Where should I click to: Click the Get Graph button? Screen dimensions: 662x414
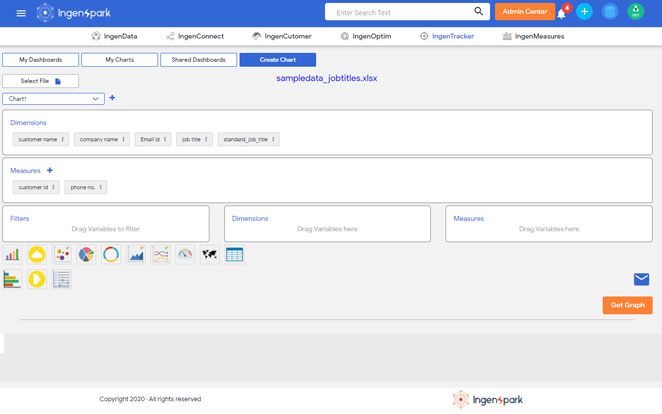pos(627,305)
